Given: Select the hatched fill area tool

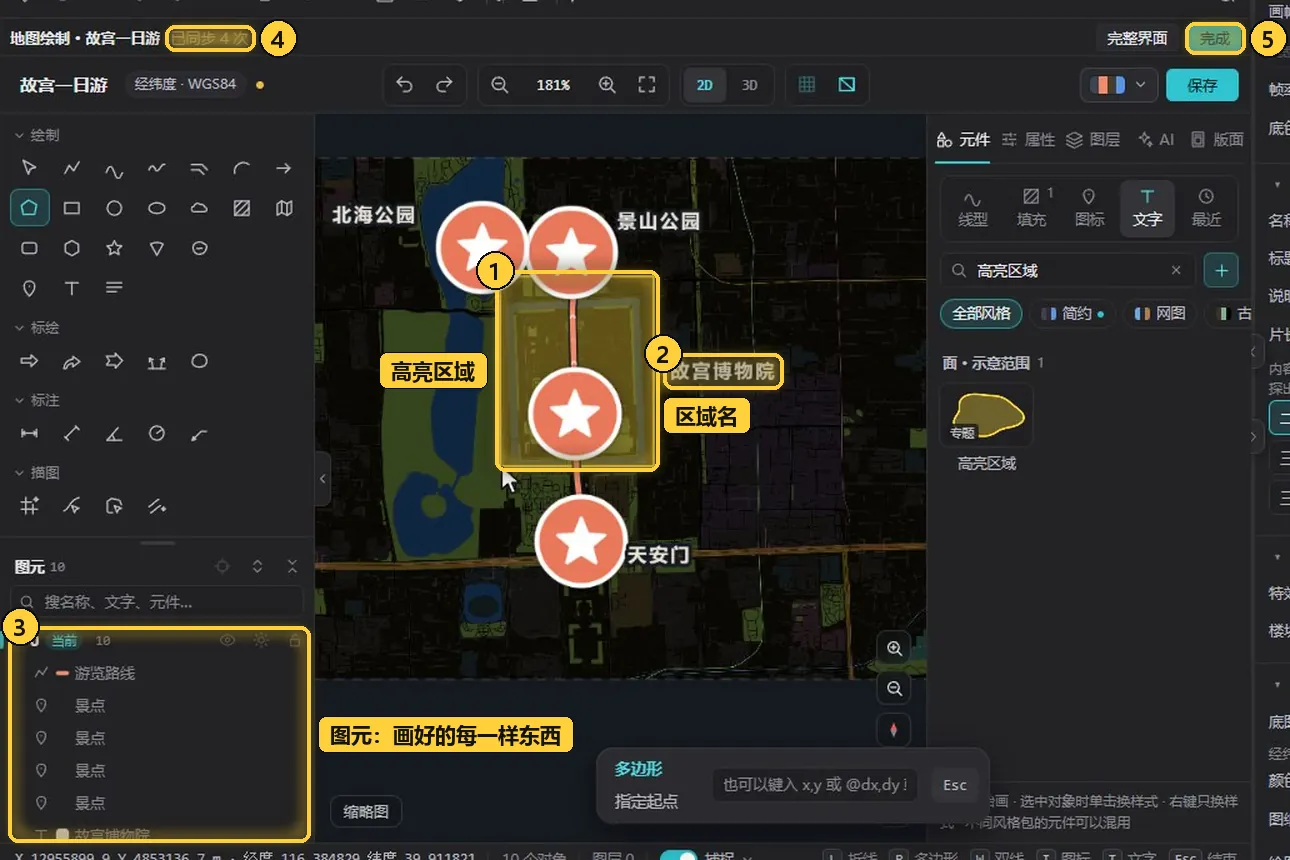Looking at the screenshot, I should tap(241, 208).
